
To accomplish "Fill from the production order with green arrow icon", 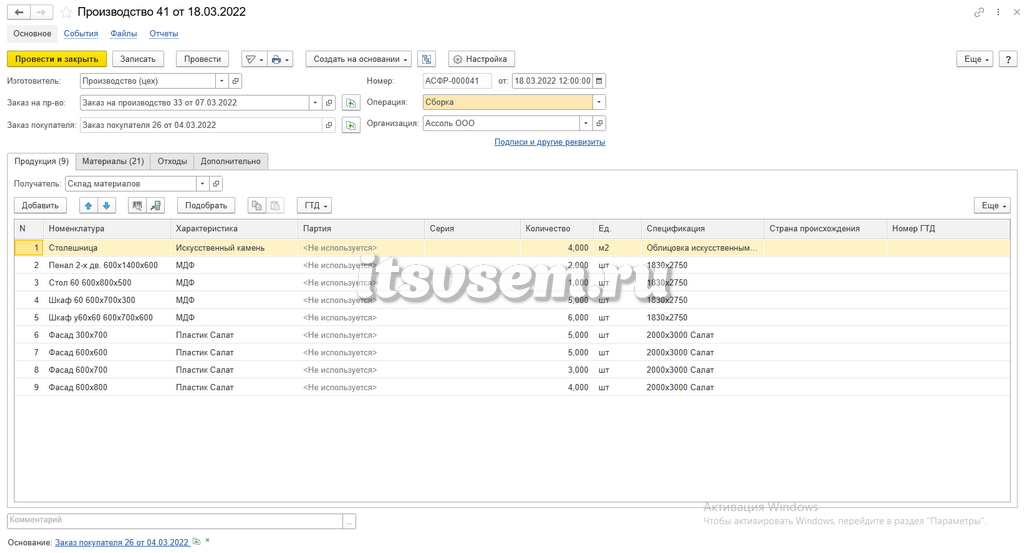I will point(351,103).
